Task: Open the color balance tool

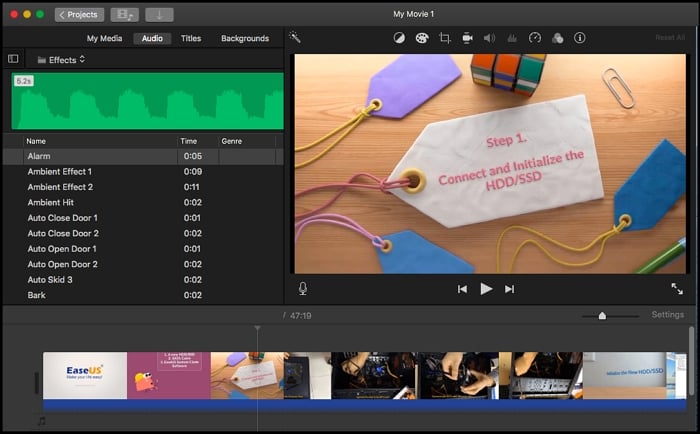Action: (398, 38)
